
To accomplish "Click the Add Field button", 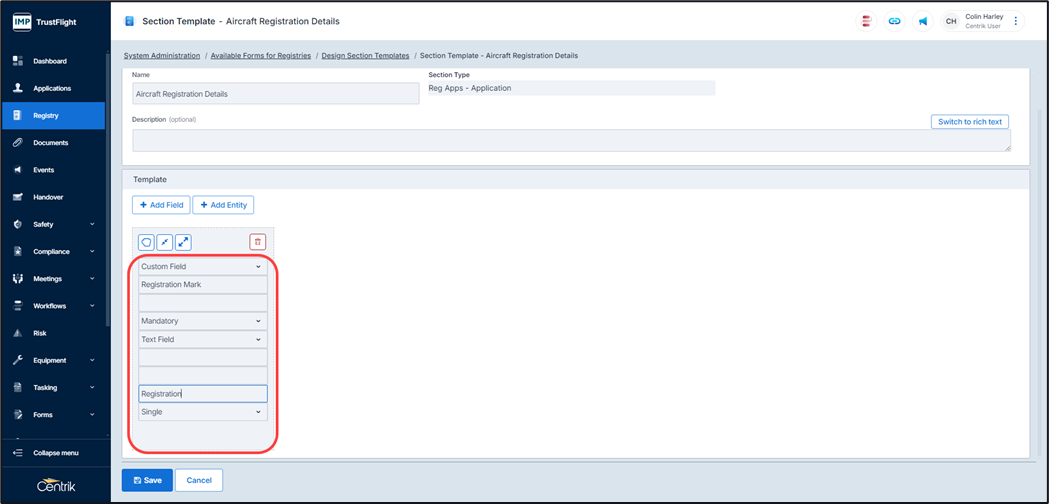I will [x=161, y=205].
